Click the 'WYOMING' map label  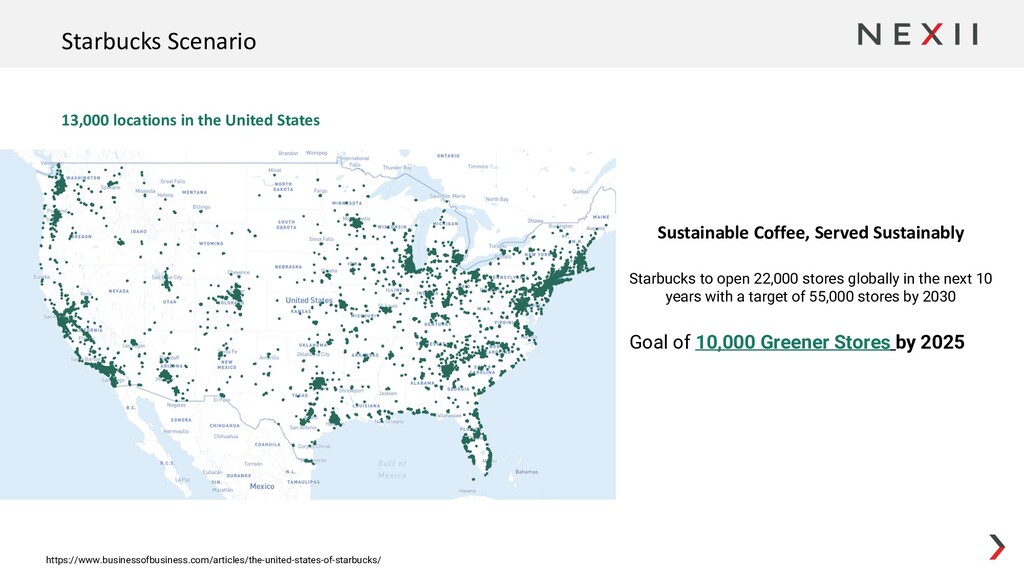coord(211,244)
